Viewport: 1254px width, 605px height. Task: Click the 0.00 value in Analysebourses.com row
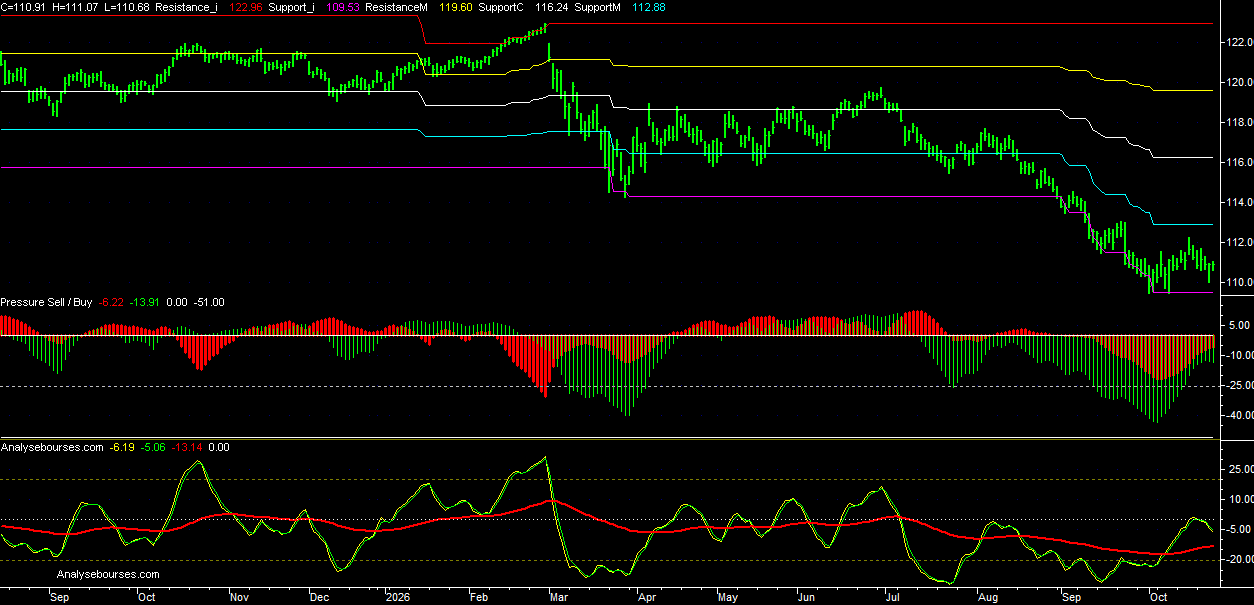[219, 448]
